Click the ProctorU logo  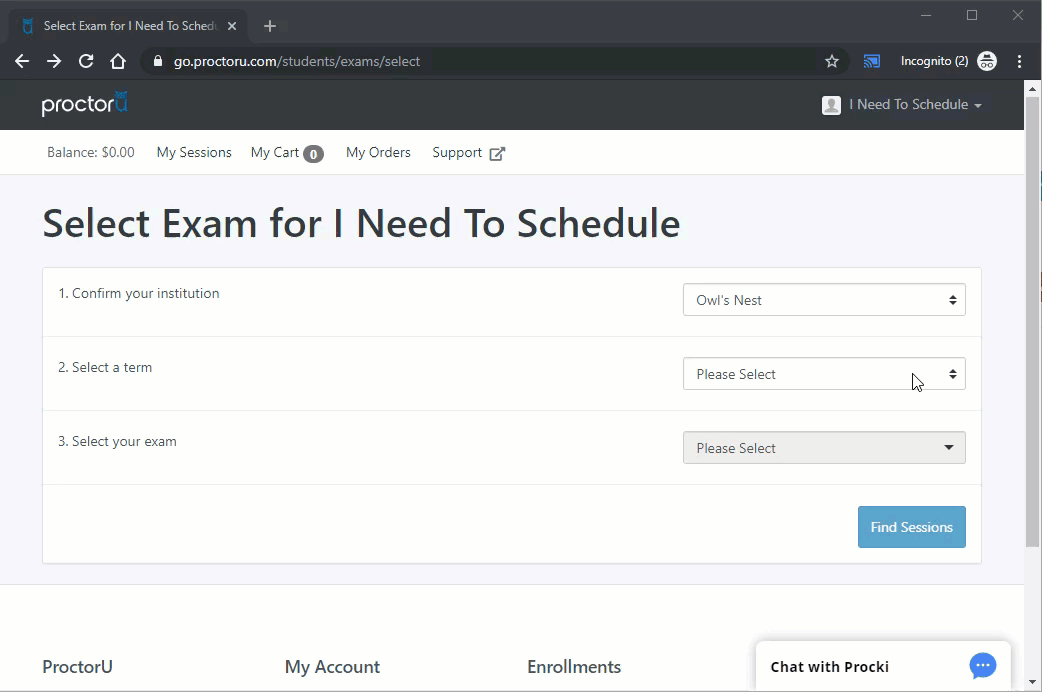point(85,104)
